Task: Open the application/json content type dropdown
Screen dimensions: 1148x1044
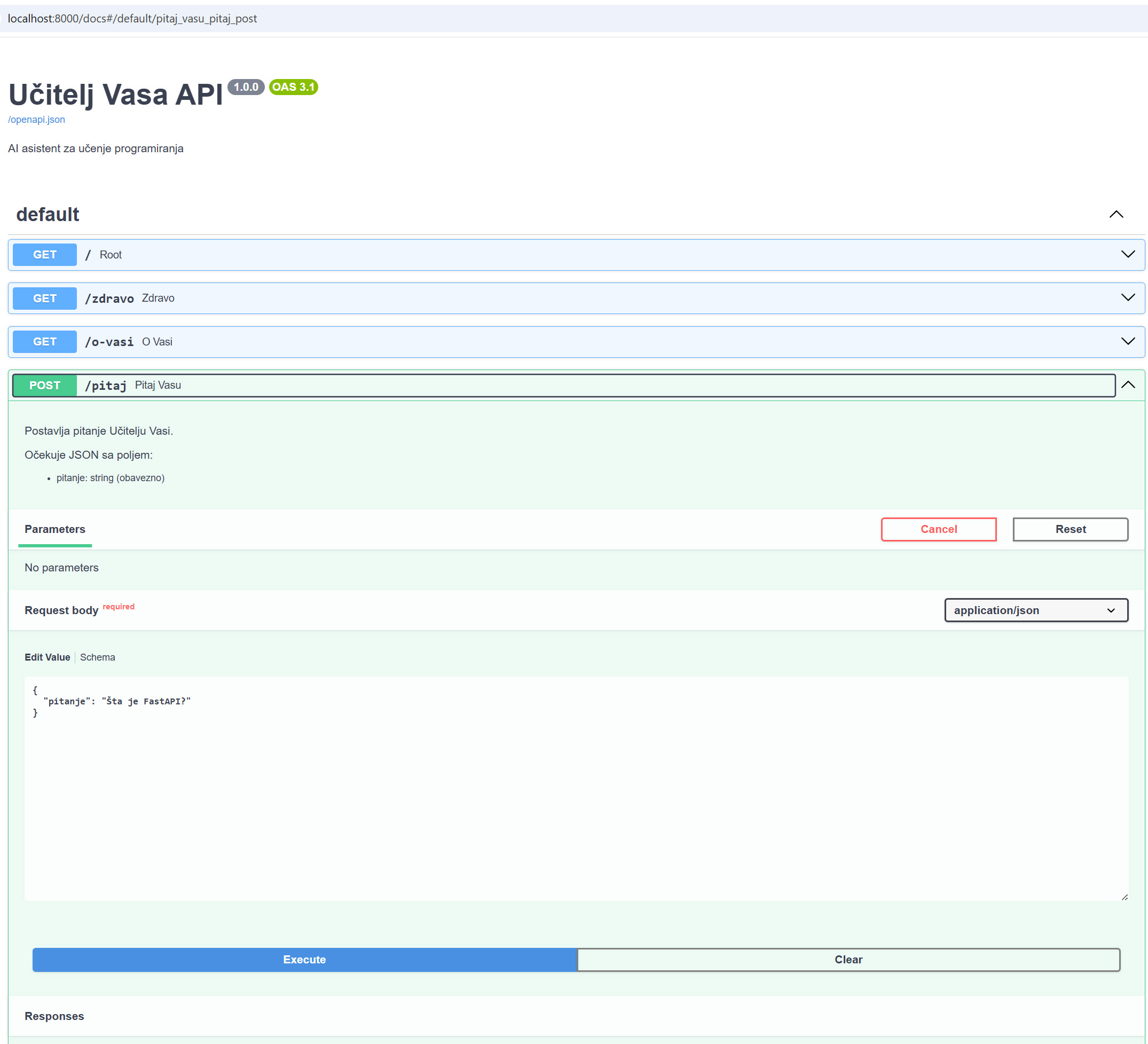Action: (x=1035, y=610)
